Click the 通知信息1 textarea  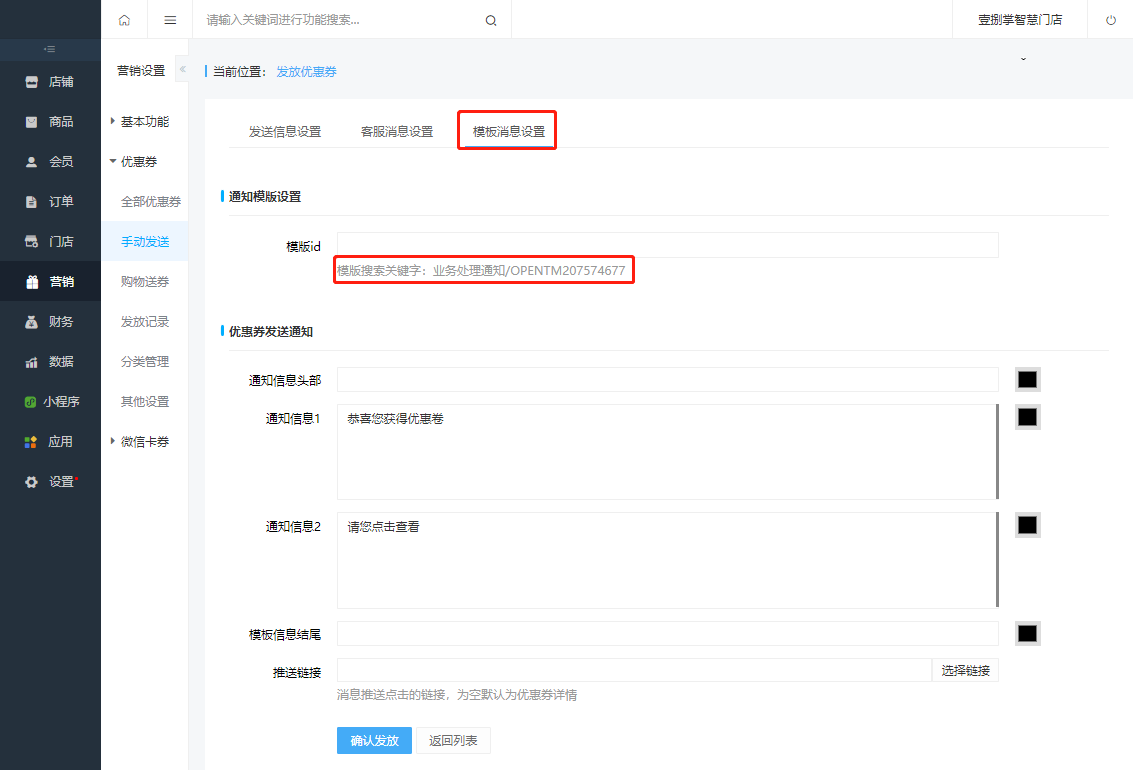tap(668, 451)
